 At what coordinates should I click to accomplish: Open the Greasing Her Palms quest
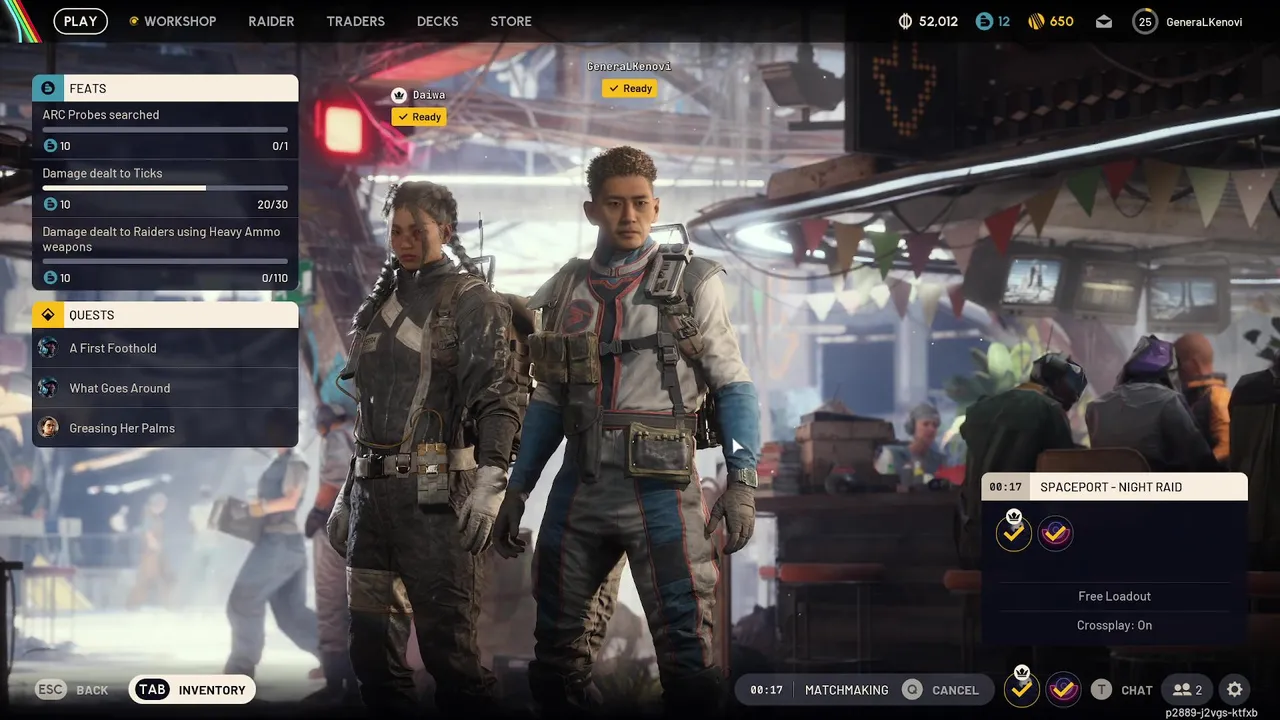pyautogui.click(x=165, y=428)
